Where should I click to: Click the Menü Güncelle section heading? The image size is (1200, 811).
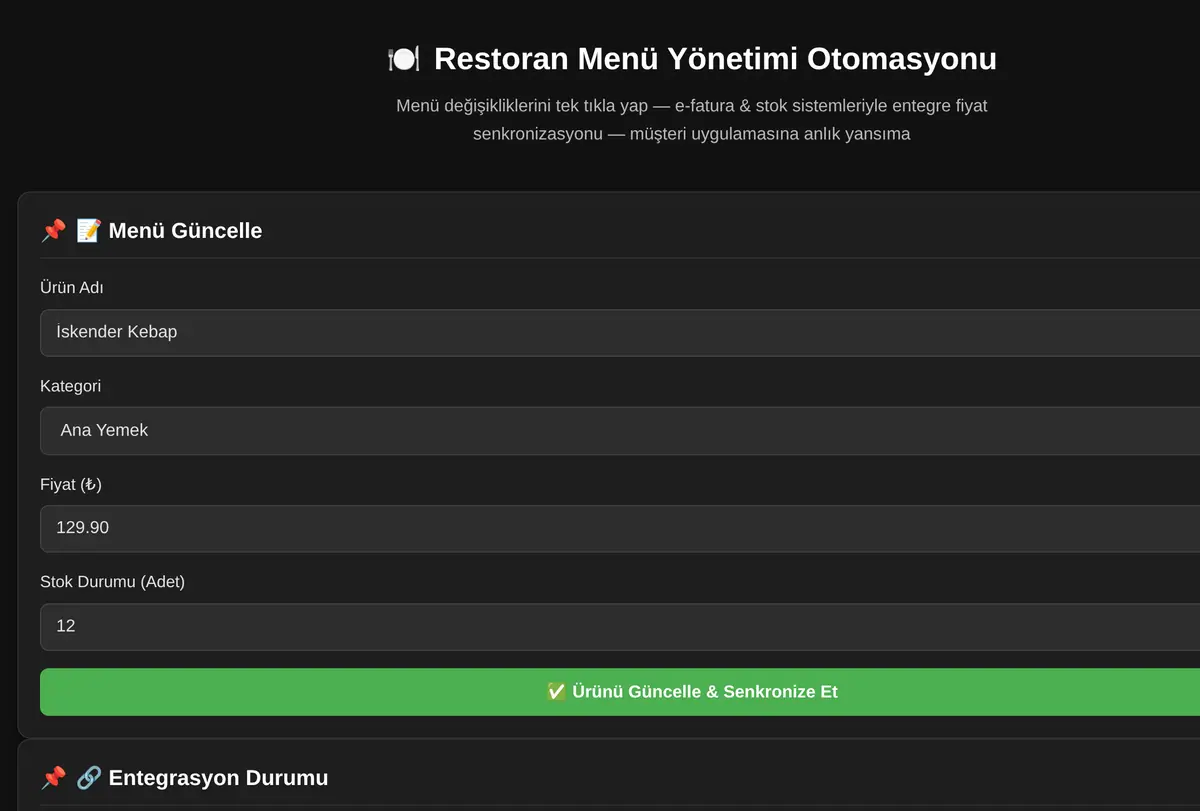185,231
